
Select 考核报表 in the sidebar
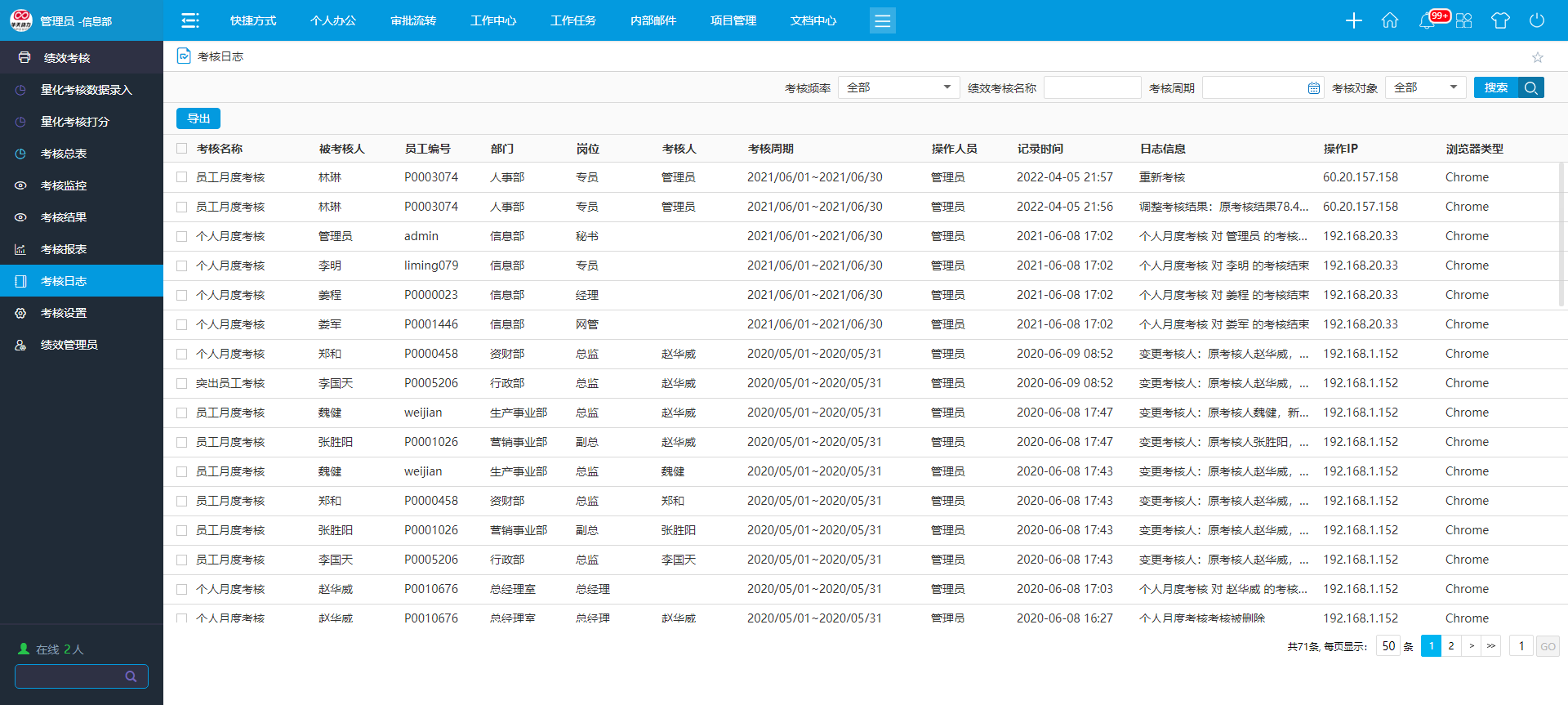(64, 249)
